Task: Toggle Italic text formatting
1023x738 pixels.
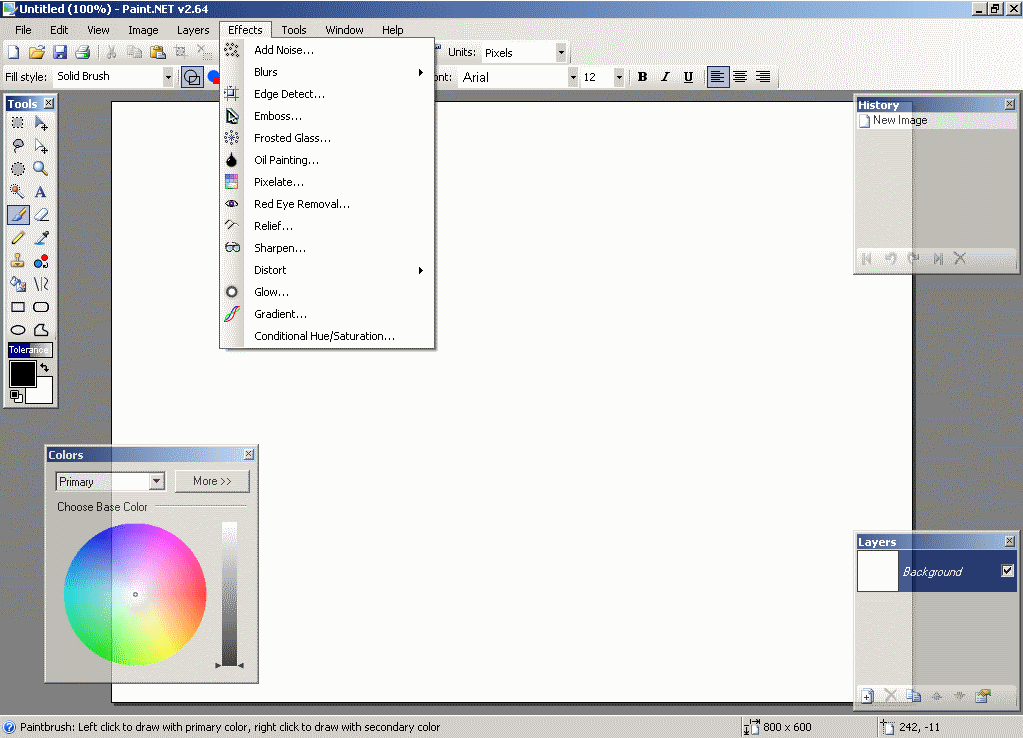Action: pos(665,77)
